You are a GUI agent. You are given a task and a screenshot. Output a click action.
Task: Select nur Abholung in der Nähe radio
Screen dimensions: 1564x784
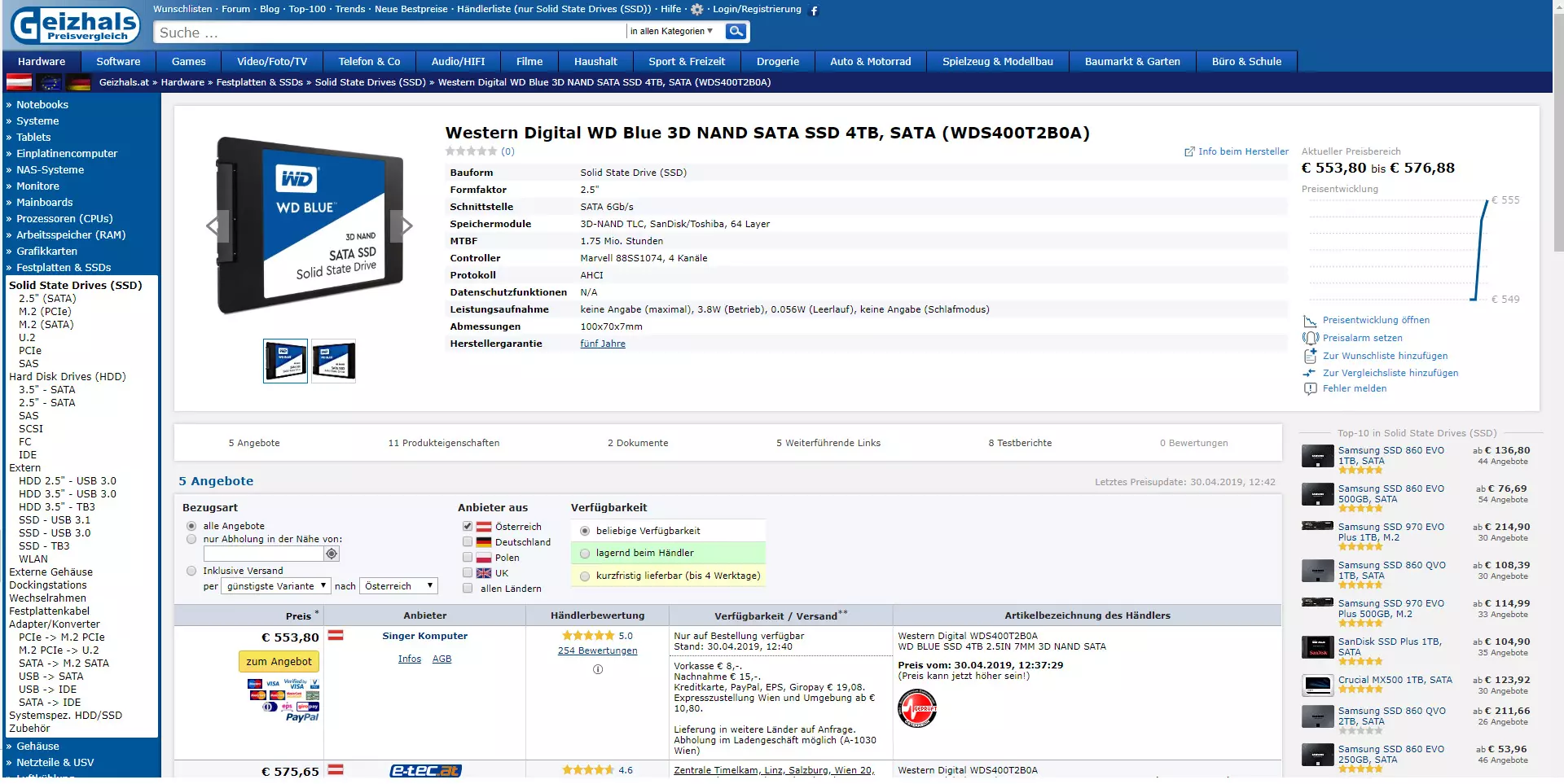(x=191, y=539)
